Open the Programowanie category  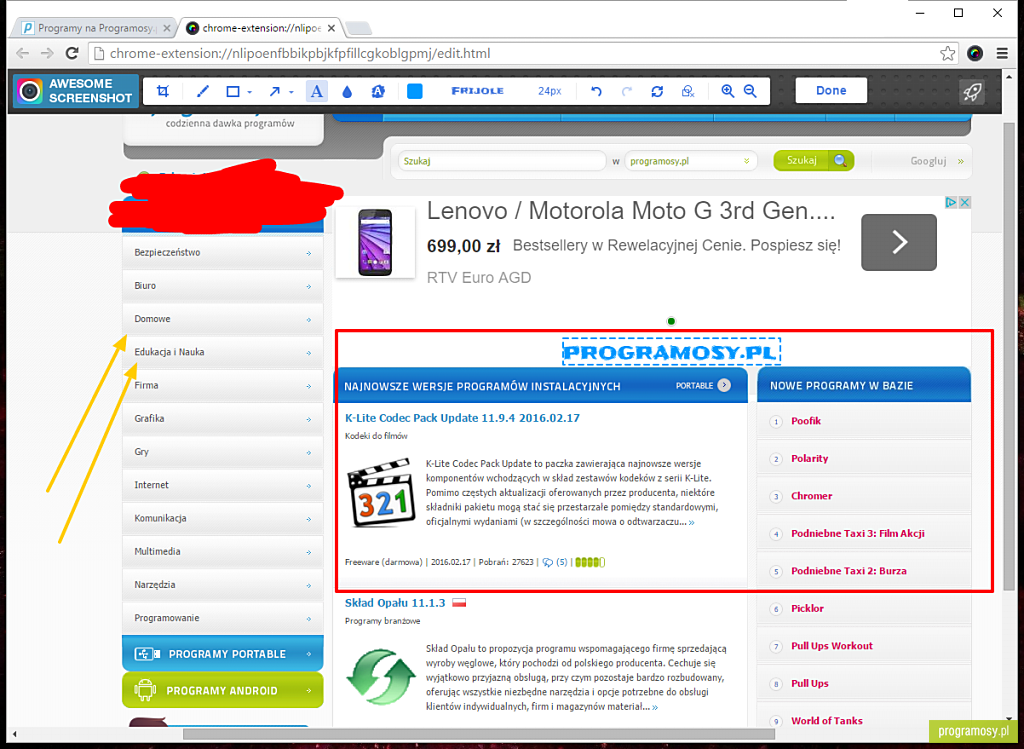(x=223, y=618)
